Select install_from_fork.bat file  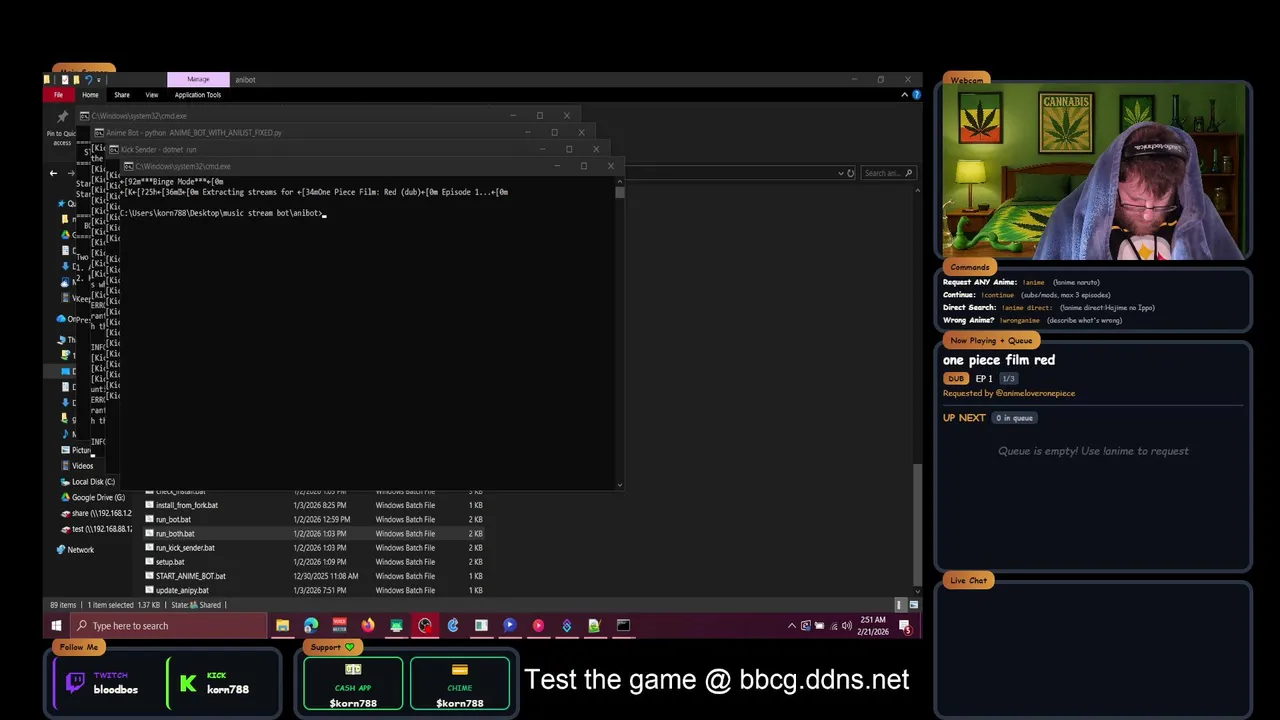187,505
